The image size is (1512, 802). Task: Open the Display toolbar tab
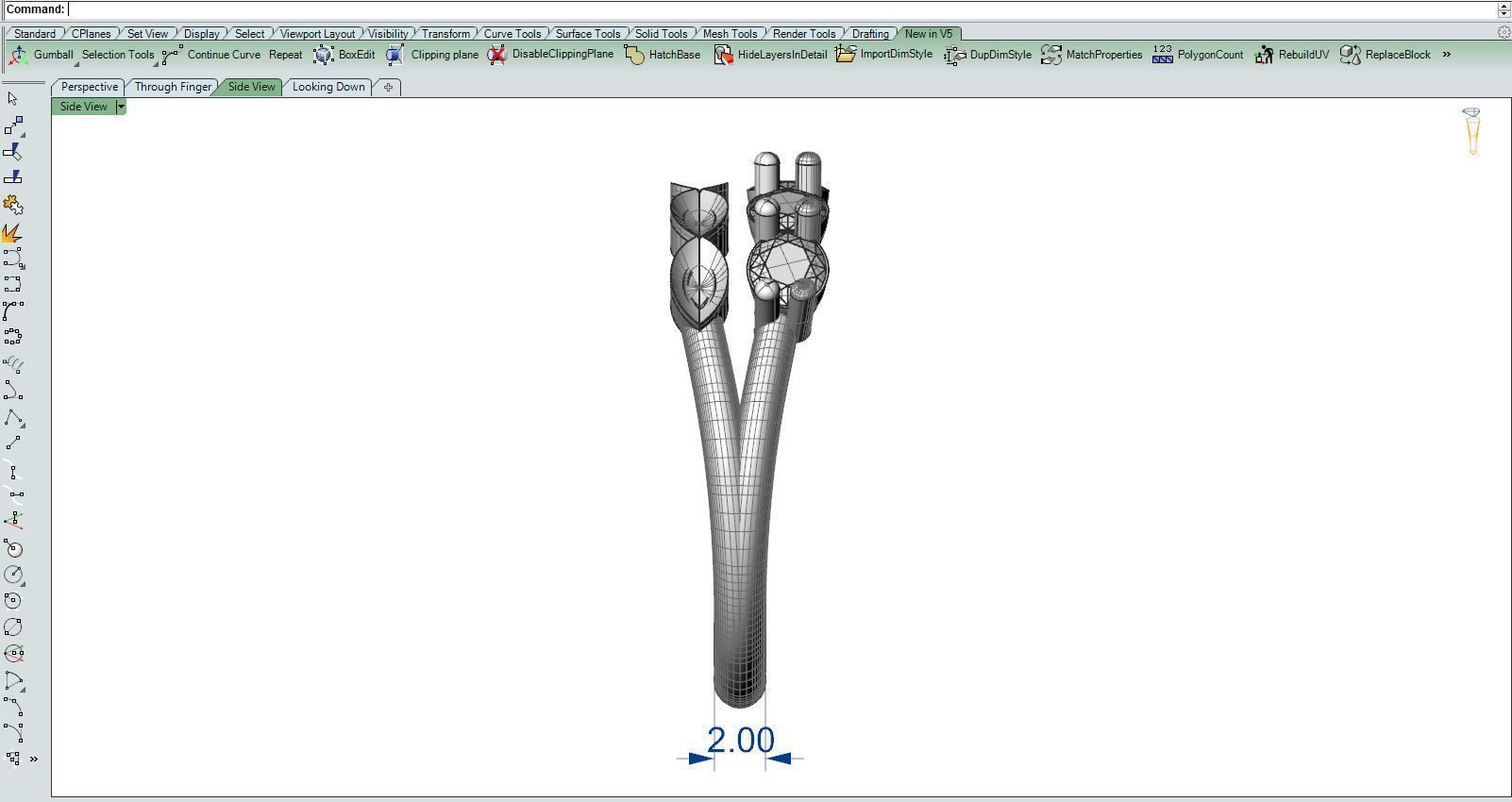pos(202,33)
